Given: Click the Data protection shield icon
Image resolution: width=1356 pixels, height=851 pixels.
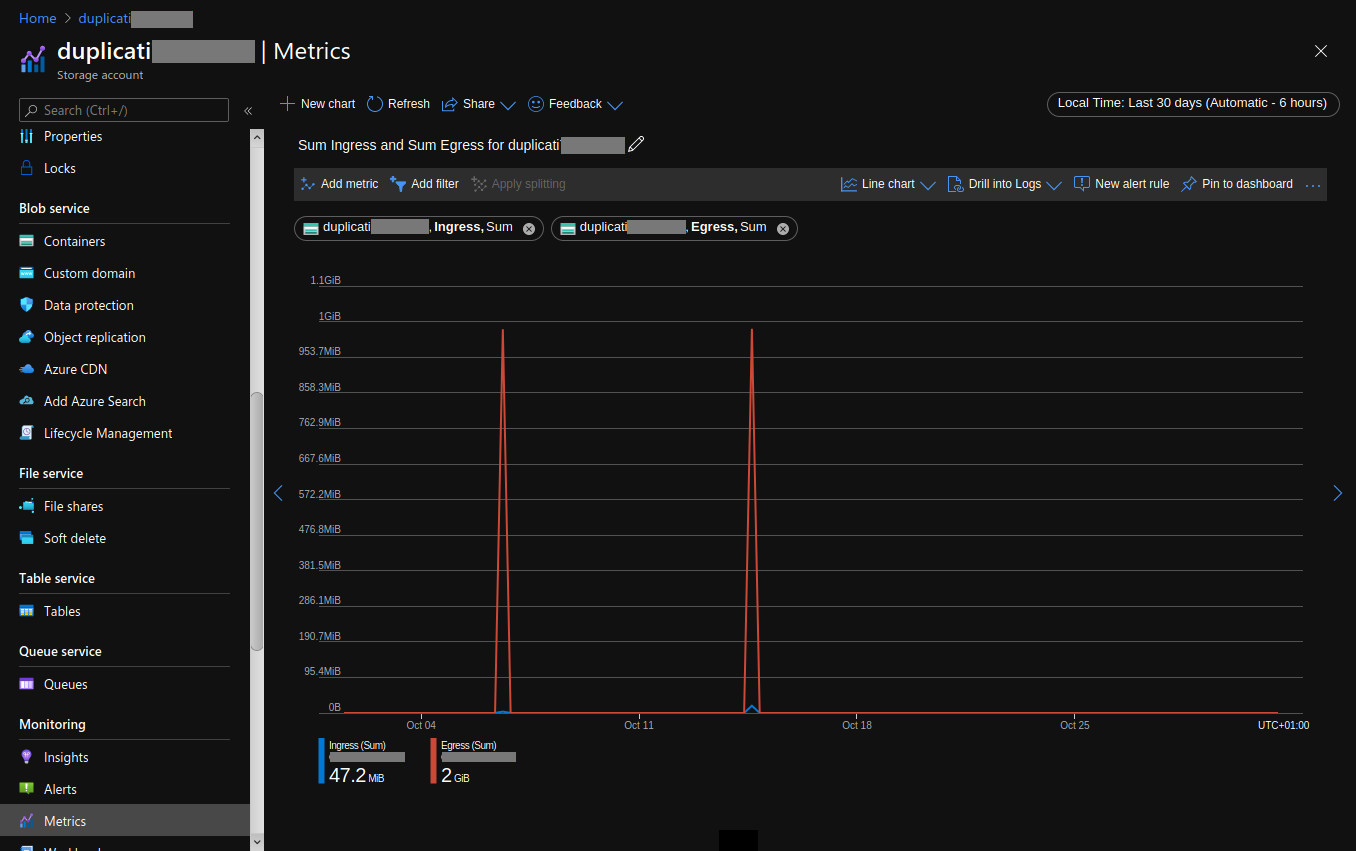Looking at the screenshot, I should click(27, 305).
